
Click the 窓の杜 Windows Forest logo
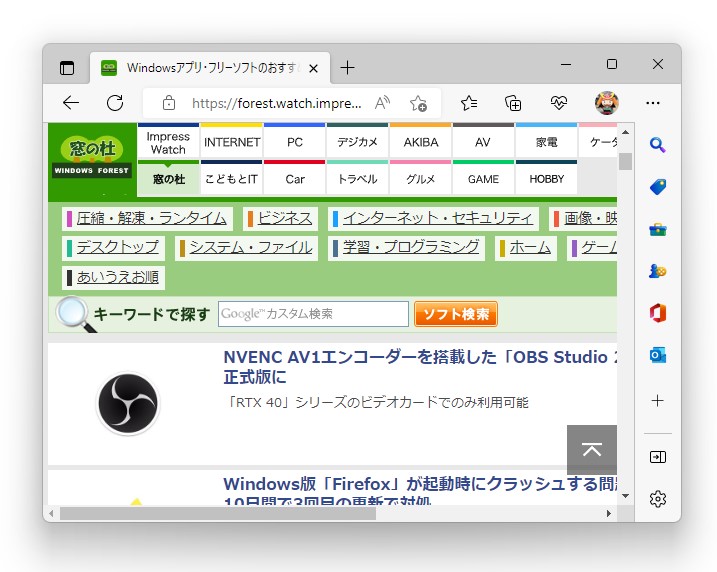coord(92,156)
